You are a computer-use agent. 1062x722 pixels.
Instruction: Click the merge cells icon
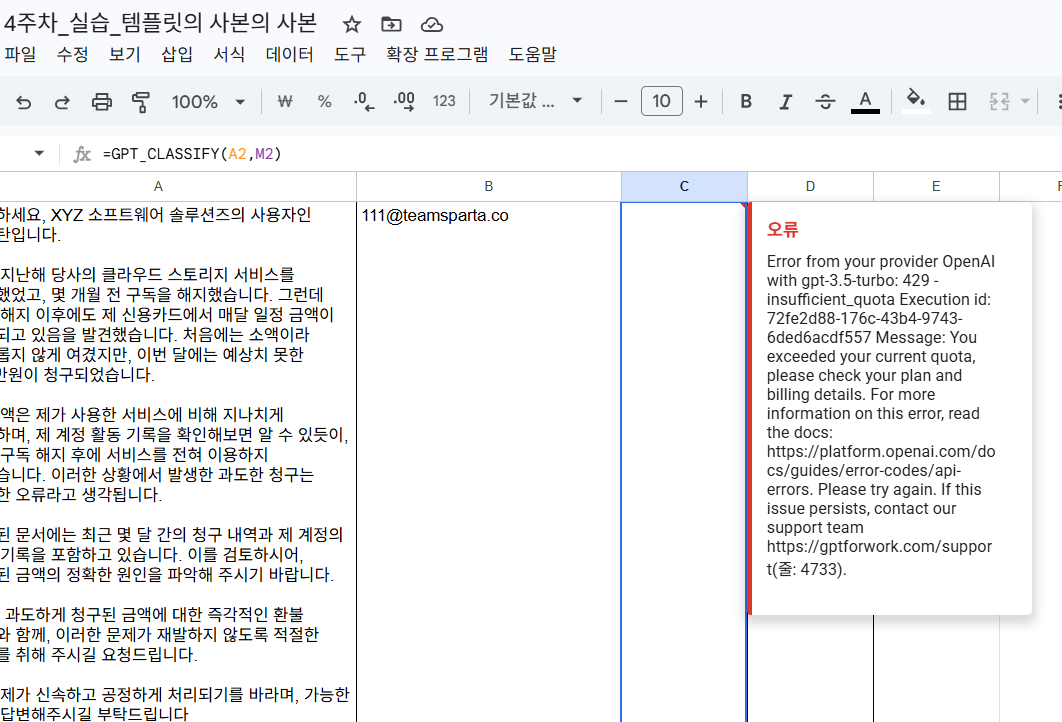(x=1000, y=102)
